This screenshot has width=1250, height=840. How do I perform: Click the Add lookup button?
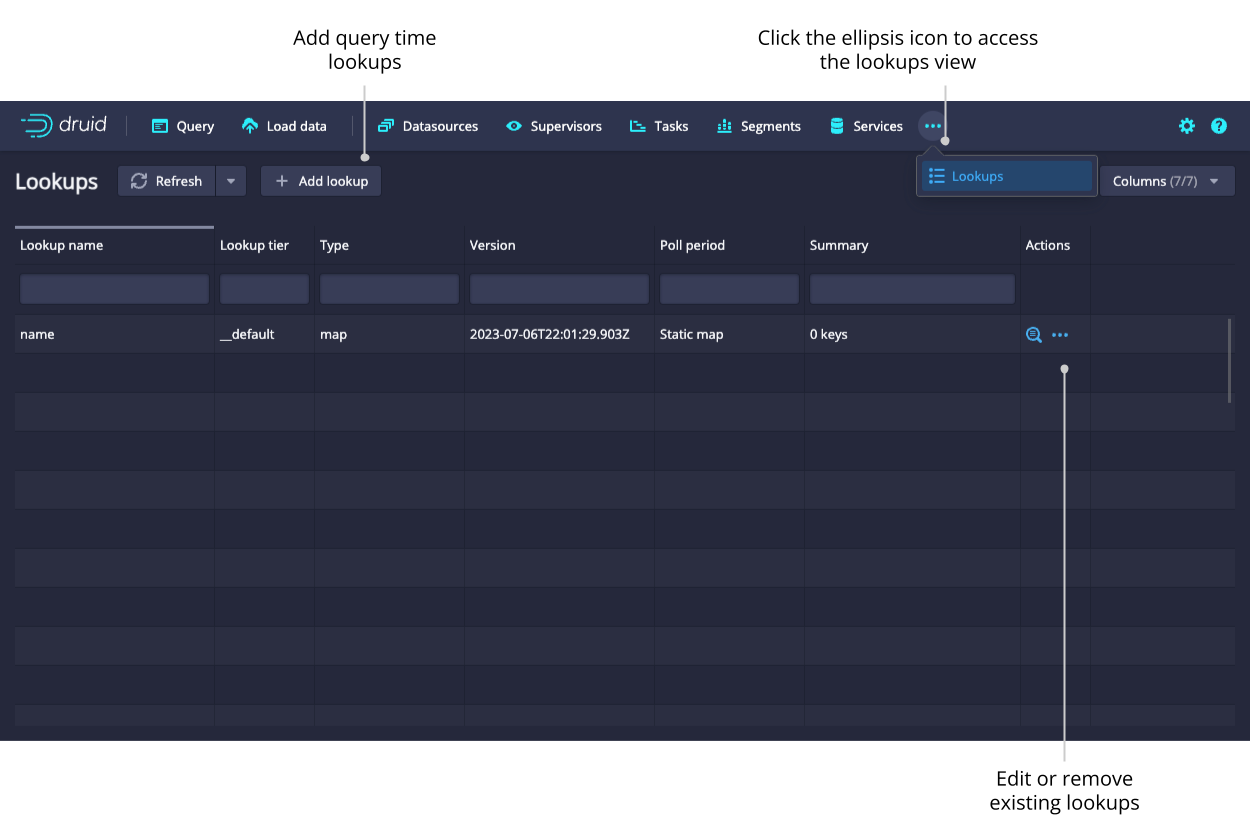click(321, 181)
